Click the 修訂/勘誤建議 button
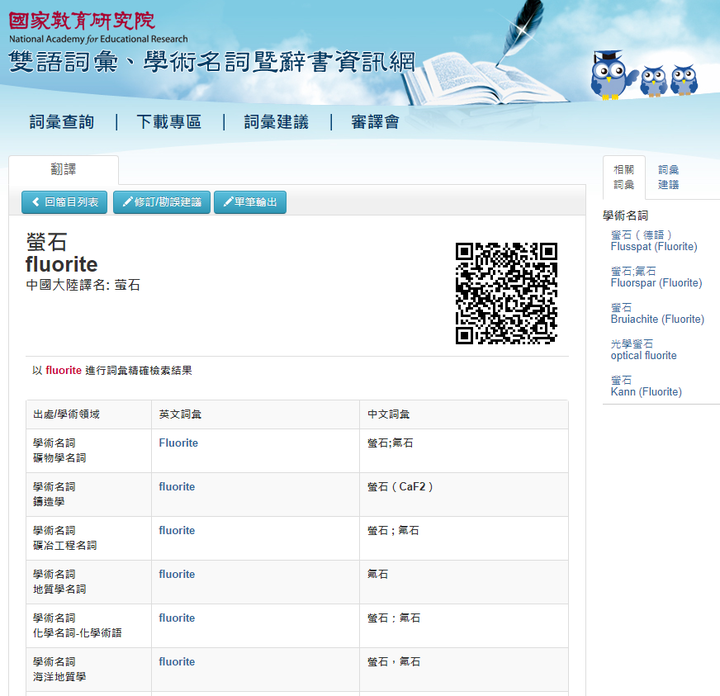 (x=162, y=202)
